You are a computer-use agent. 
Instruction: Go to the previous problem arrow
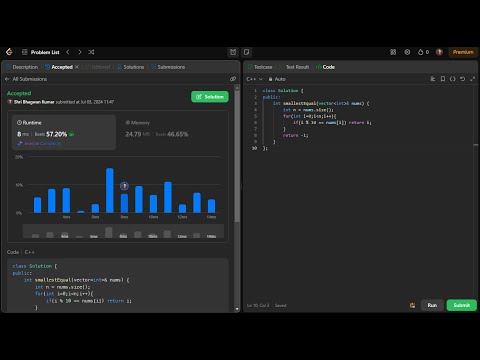click(x=68, y=52)
